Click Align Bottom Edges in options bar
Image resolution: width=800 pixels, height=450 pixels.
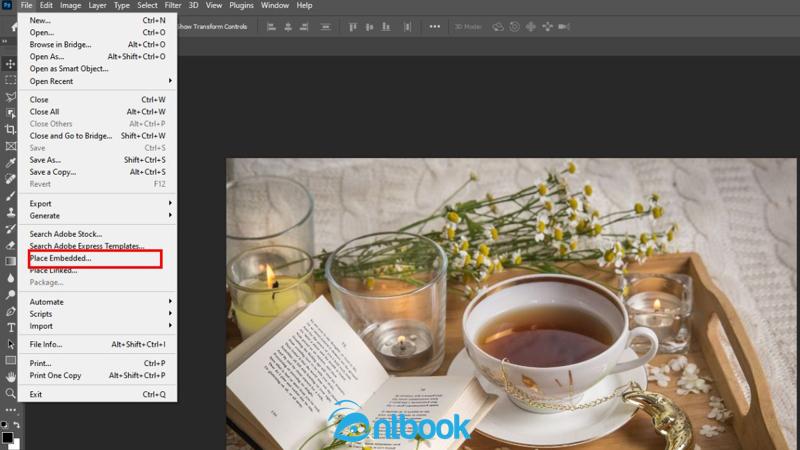click(x=386, y=27)
